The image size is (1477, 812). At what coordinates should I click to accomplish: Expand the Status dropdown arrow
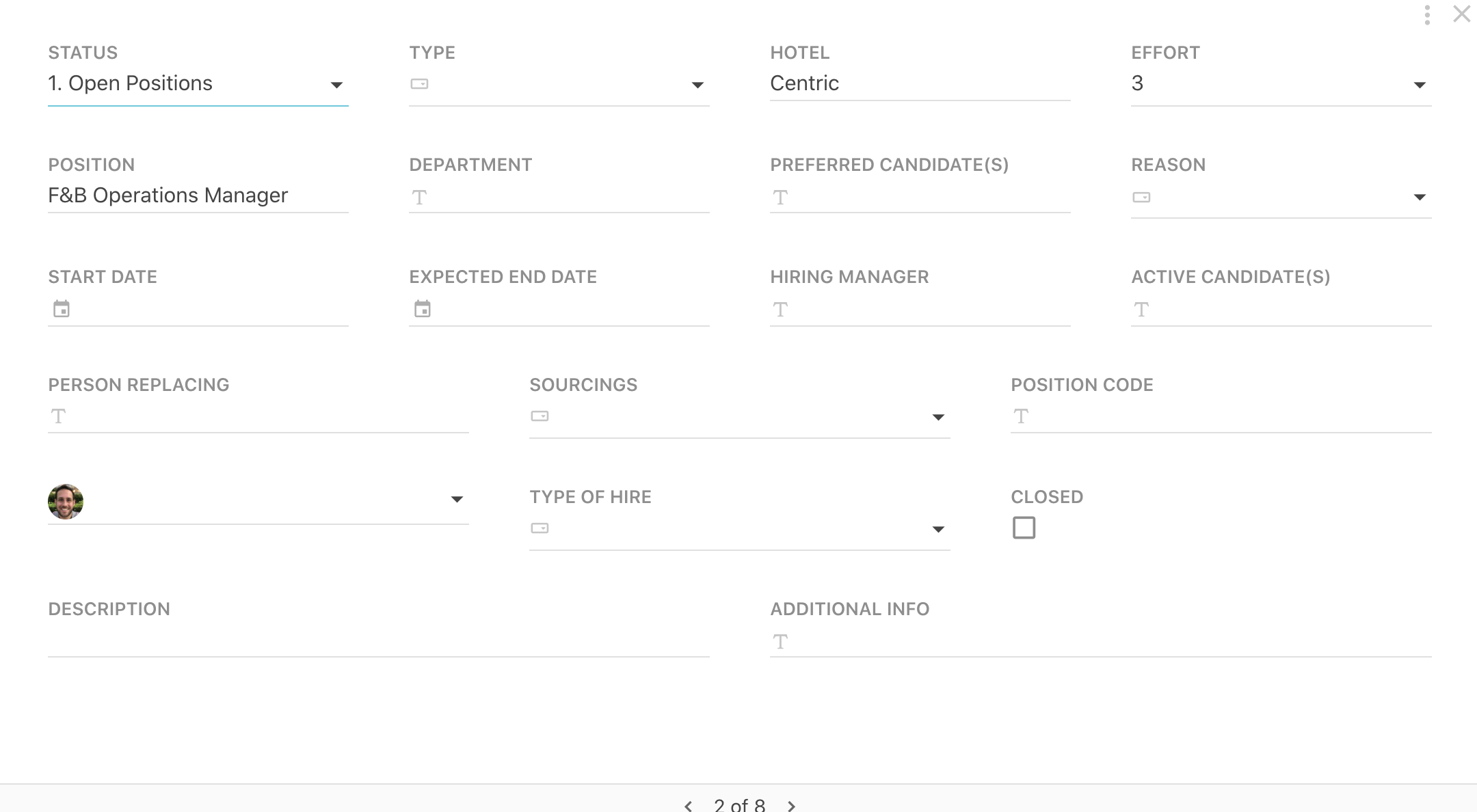pyautogui.click(x=336, y=85)
